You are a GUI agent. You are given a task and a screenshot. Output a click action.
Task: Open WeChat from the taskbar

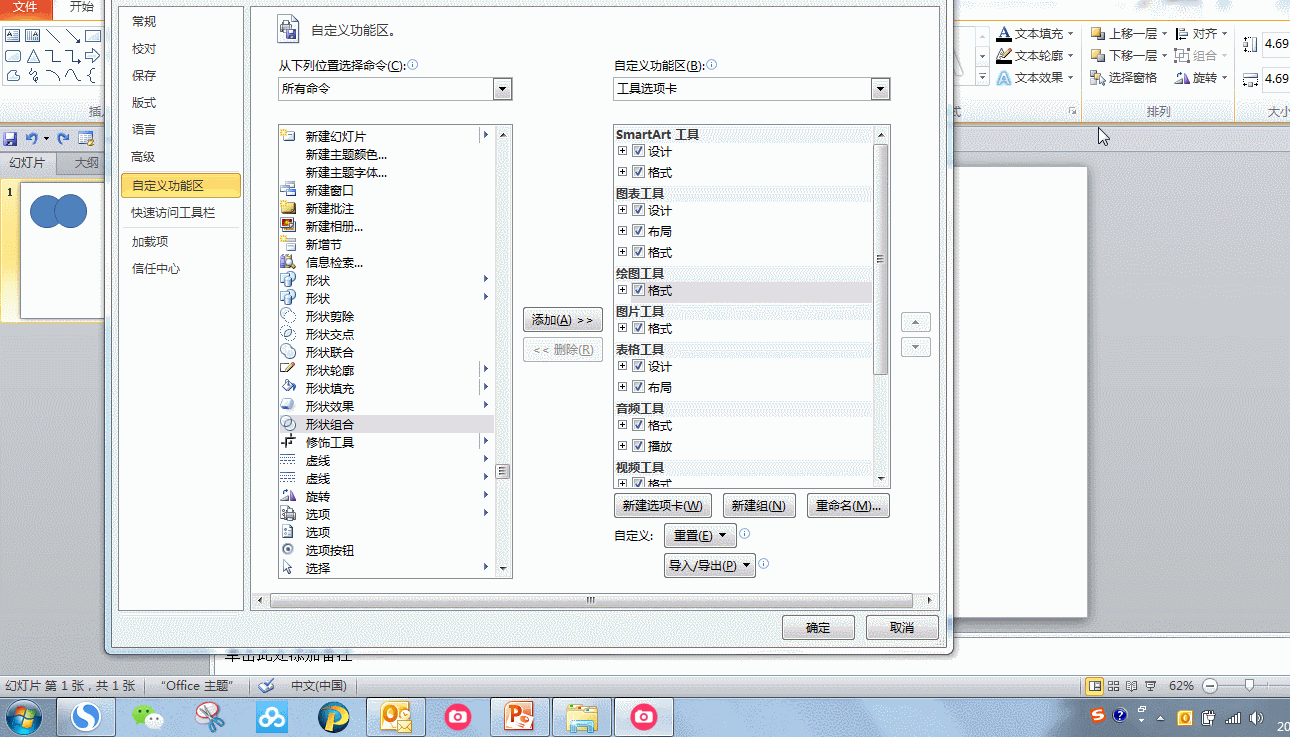pos(148,717)
